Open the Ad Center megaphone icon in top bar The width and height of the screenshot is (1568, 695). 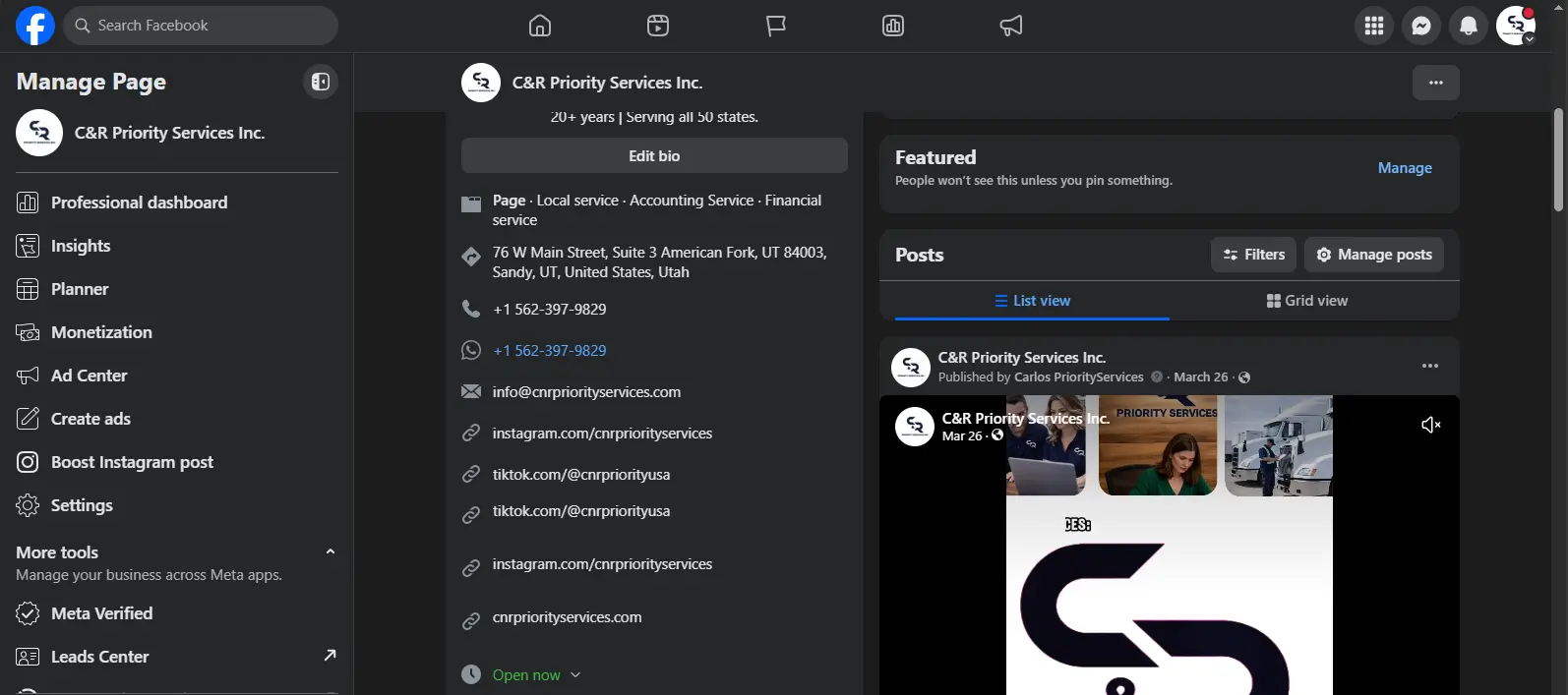click(x=1011, y=26)
